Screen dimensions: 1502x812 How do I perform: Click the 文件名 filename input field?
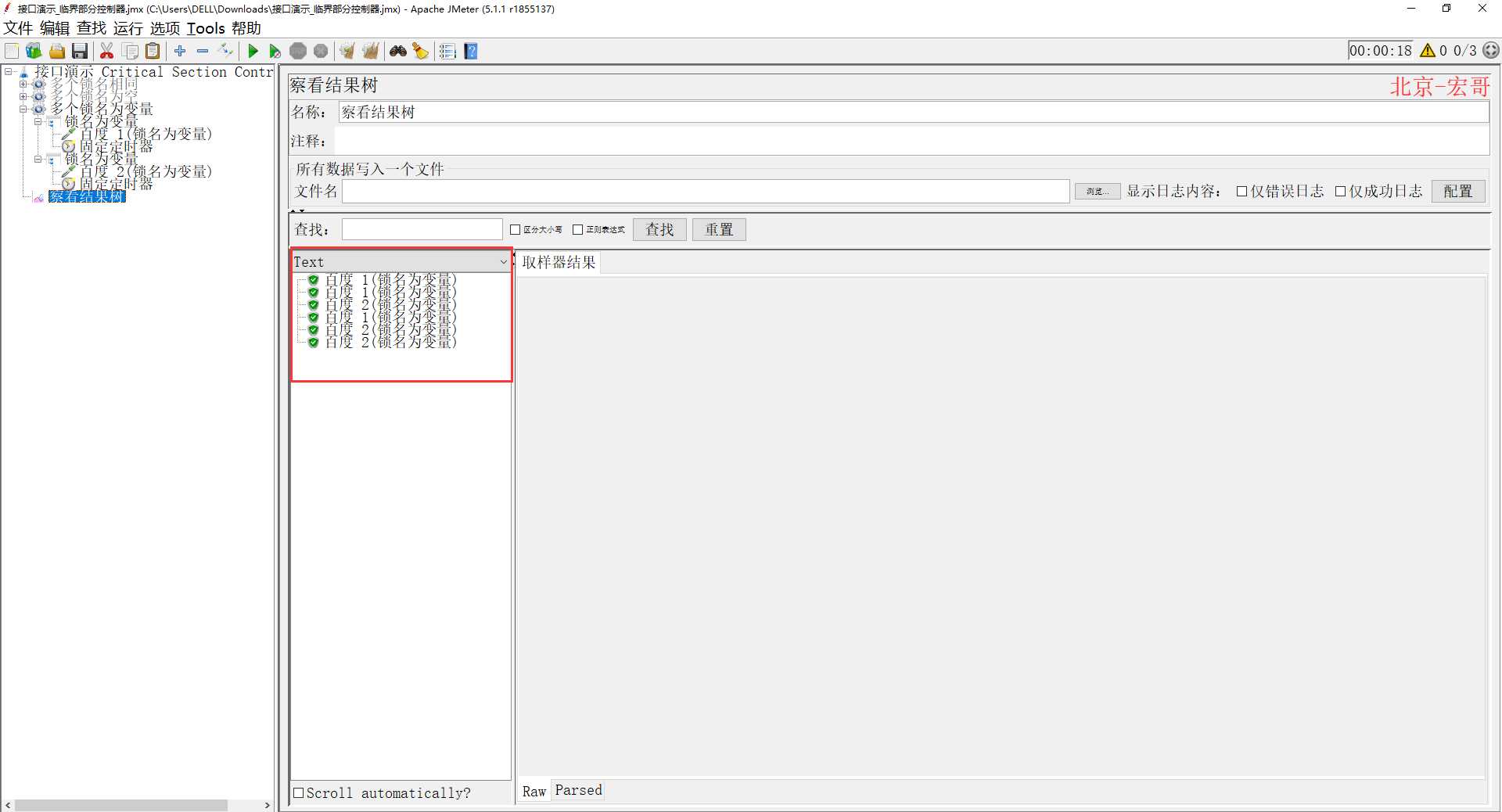point(706,191)
